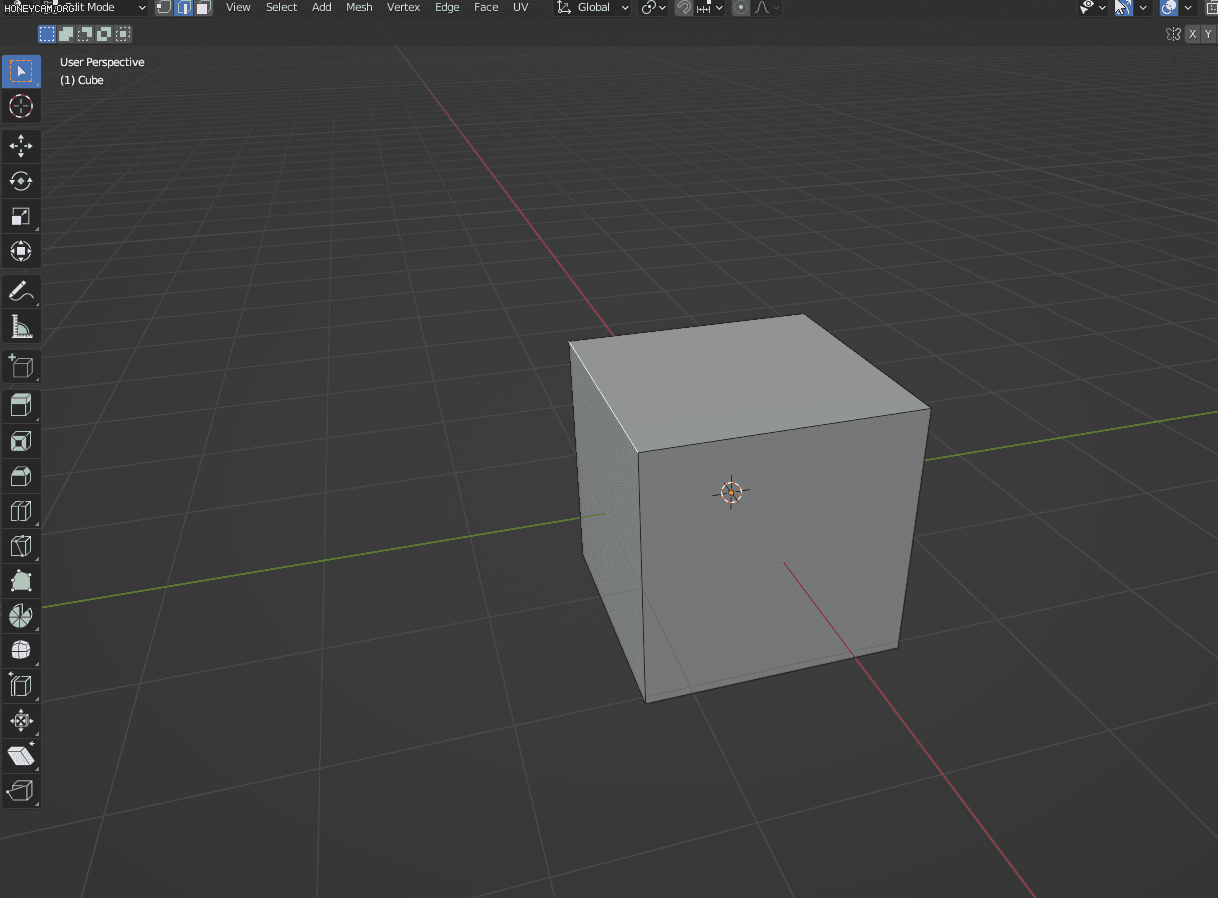Activate the Add Cube tool

click(21, 366)
